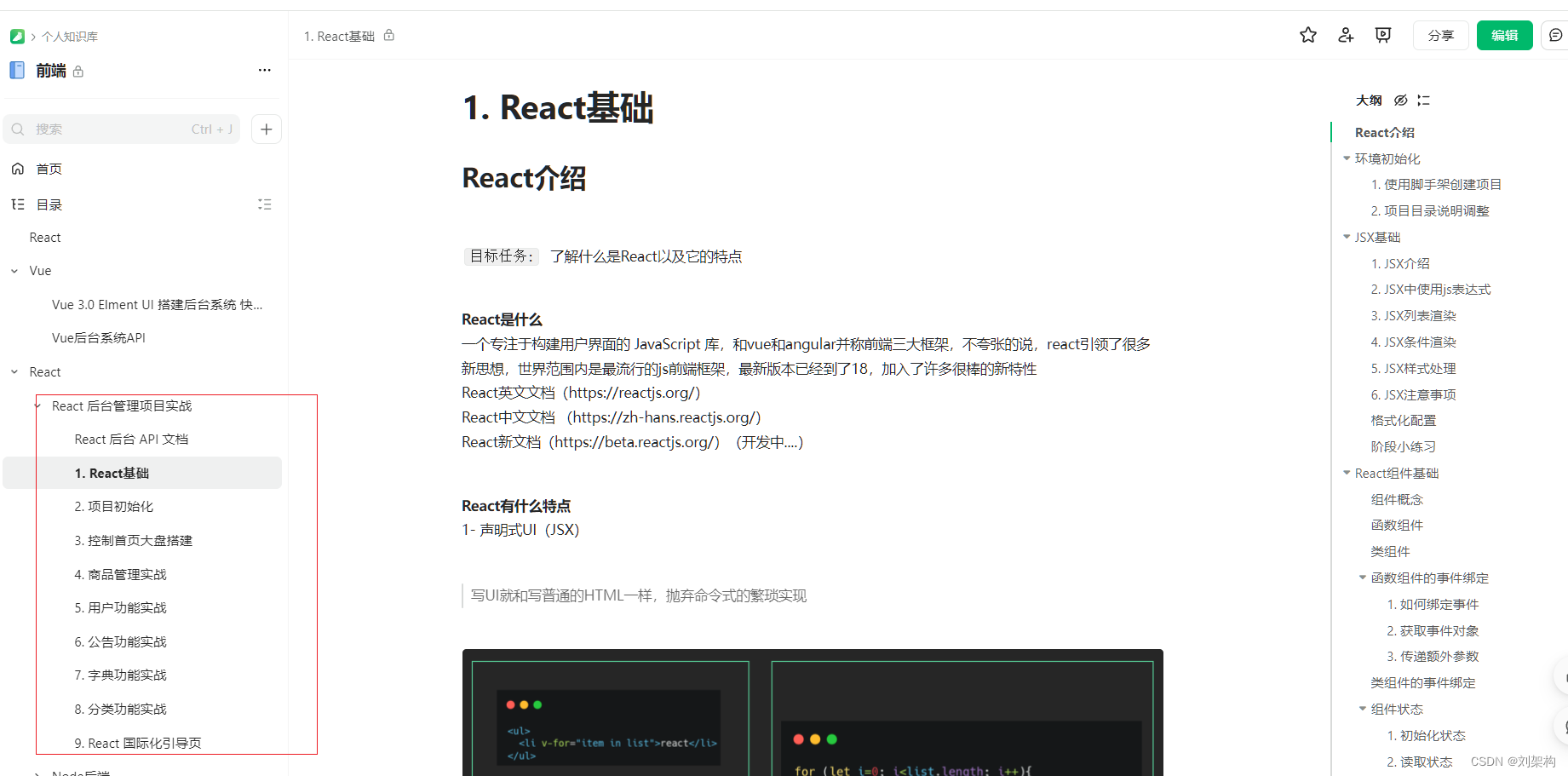Screen dimensions: 1568x776
Task: Star this document with the favorite icon
Action: pos(1308,35)
